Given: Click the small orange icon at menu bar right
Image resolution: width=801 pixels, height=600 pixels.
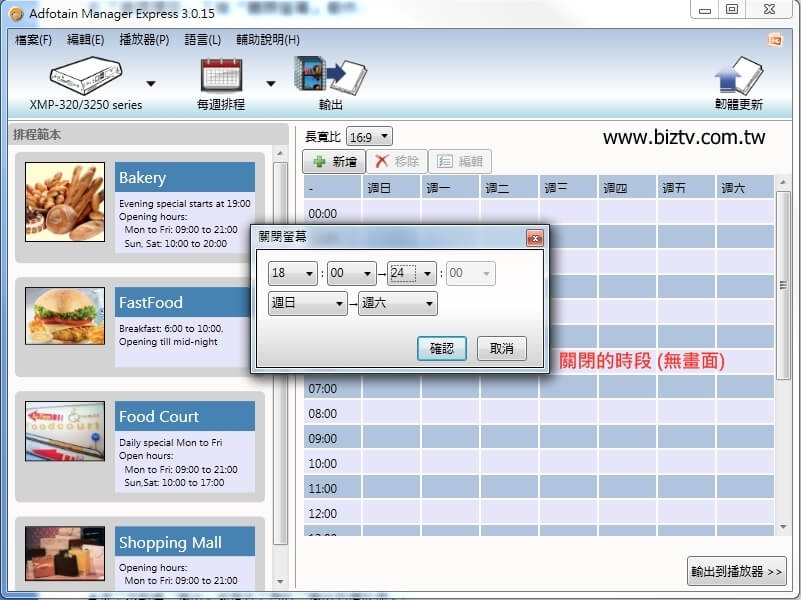Looking at the screenshot, I should point(774,39).
